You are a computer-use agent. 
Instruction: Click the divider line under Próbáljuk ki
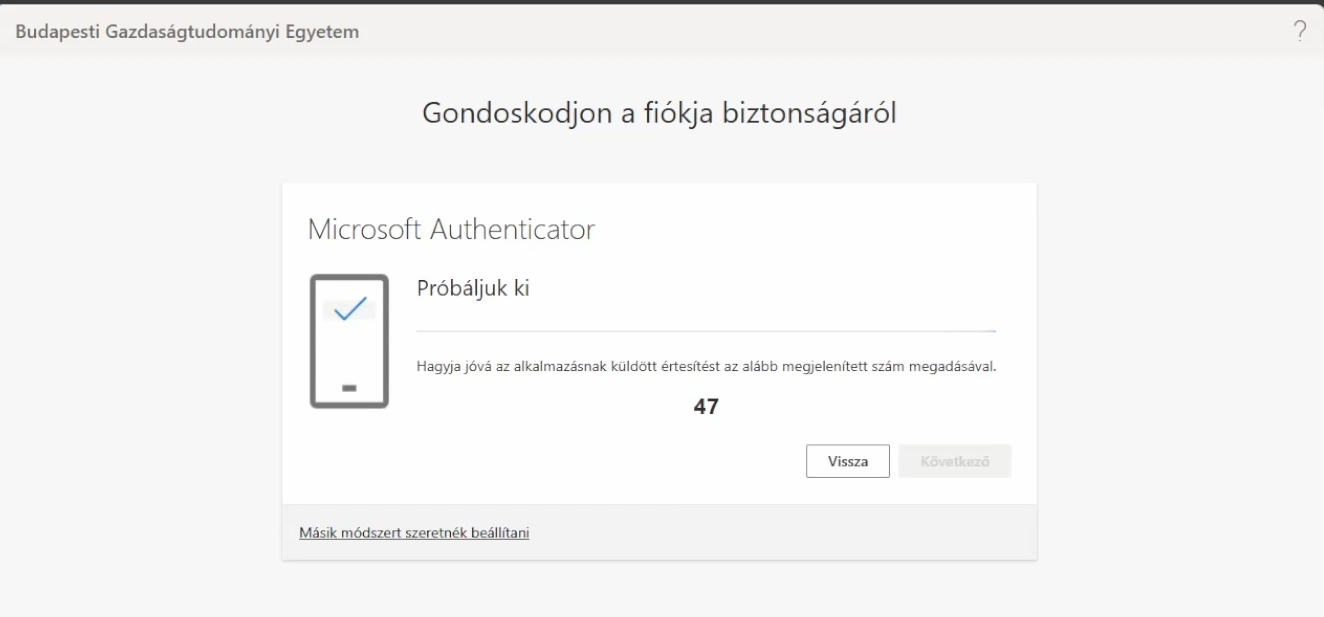706,330
